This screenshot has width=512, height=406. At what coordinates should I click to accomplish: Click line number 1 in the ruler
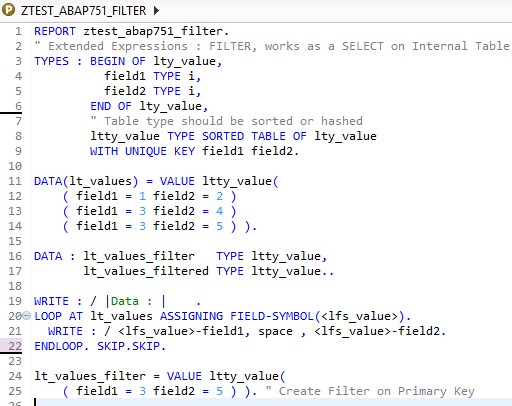[x=18, y=31]
